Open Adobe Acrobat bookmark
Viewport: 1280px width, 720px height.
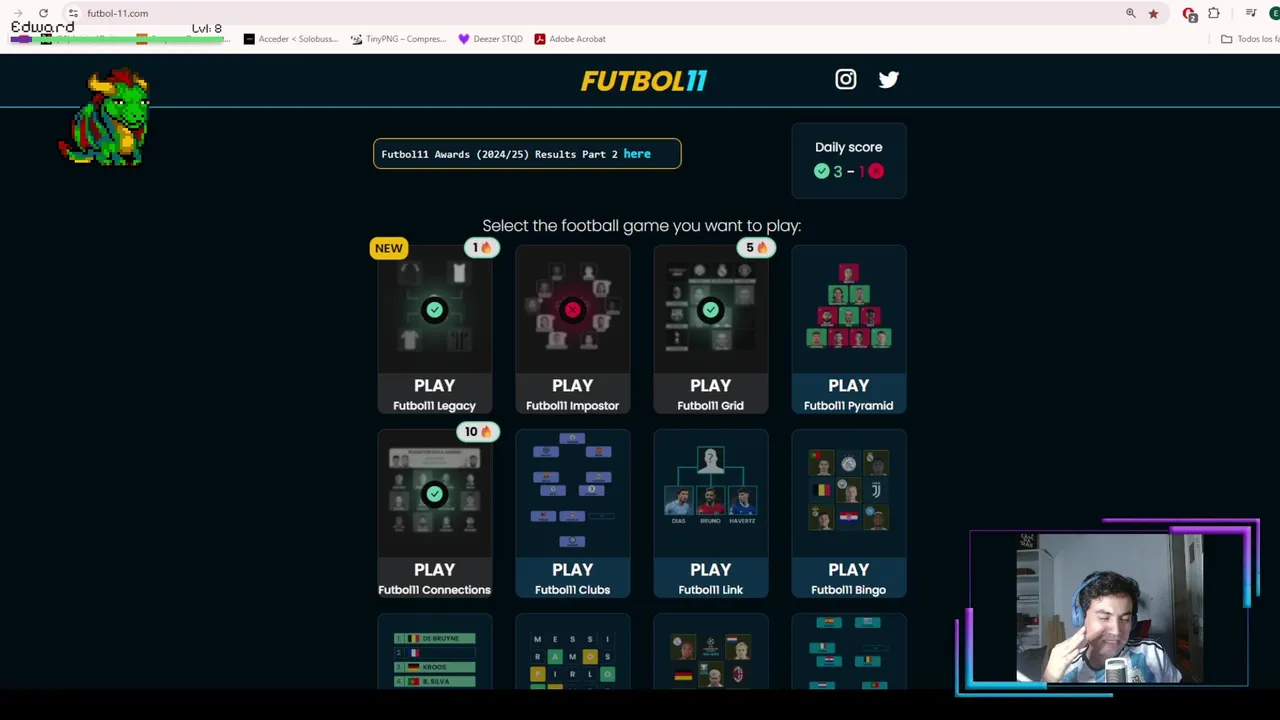pos(570,39)
